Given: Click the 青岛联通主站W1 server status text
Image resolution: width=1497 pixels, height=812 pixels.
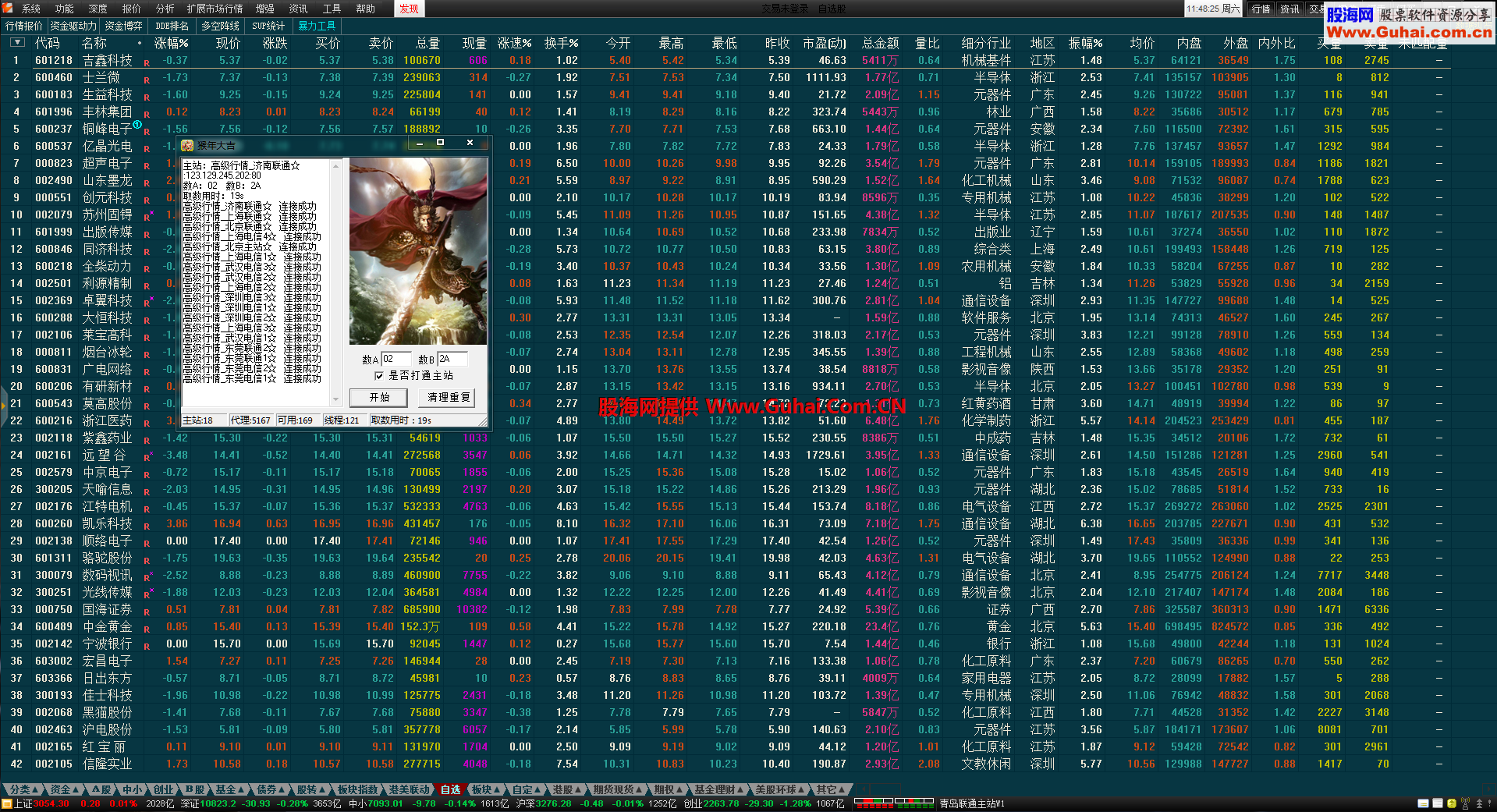Looking at the screenshot, I should pos(971,803).
